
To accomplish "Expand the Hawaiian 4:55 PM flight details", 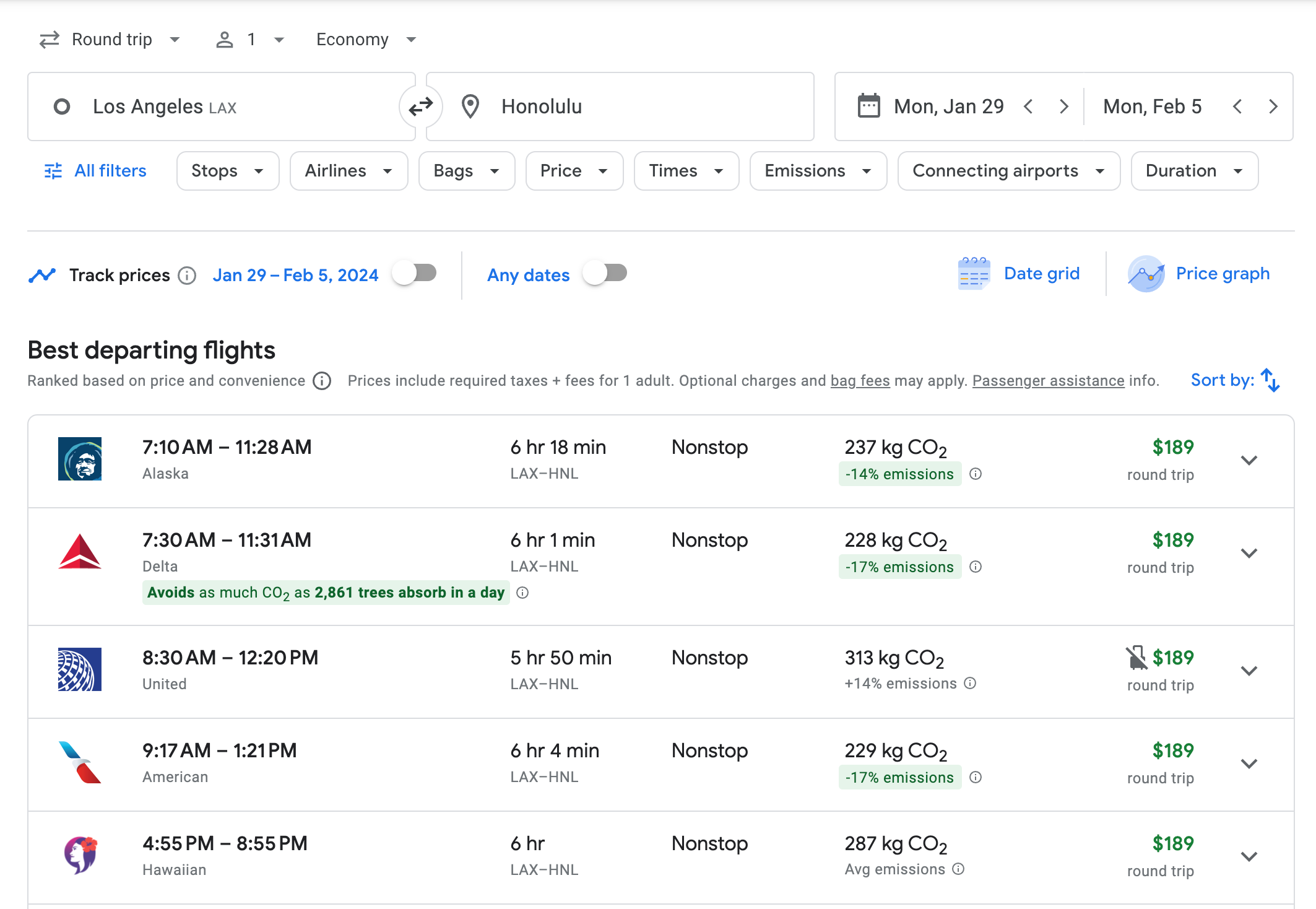I will click(1249, 856).
